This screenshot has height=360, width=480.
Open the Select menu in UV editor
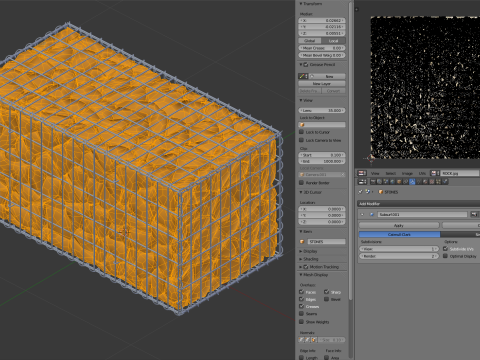pyautogui.click(x=391, y=173)
